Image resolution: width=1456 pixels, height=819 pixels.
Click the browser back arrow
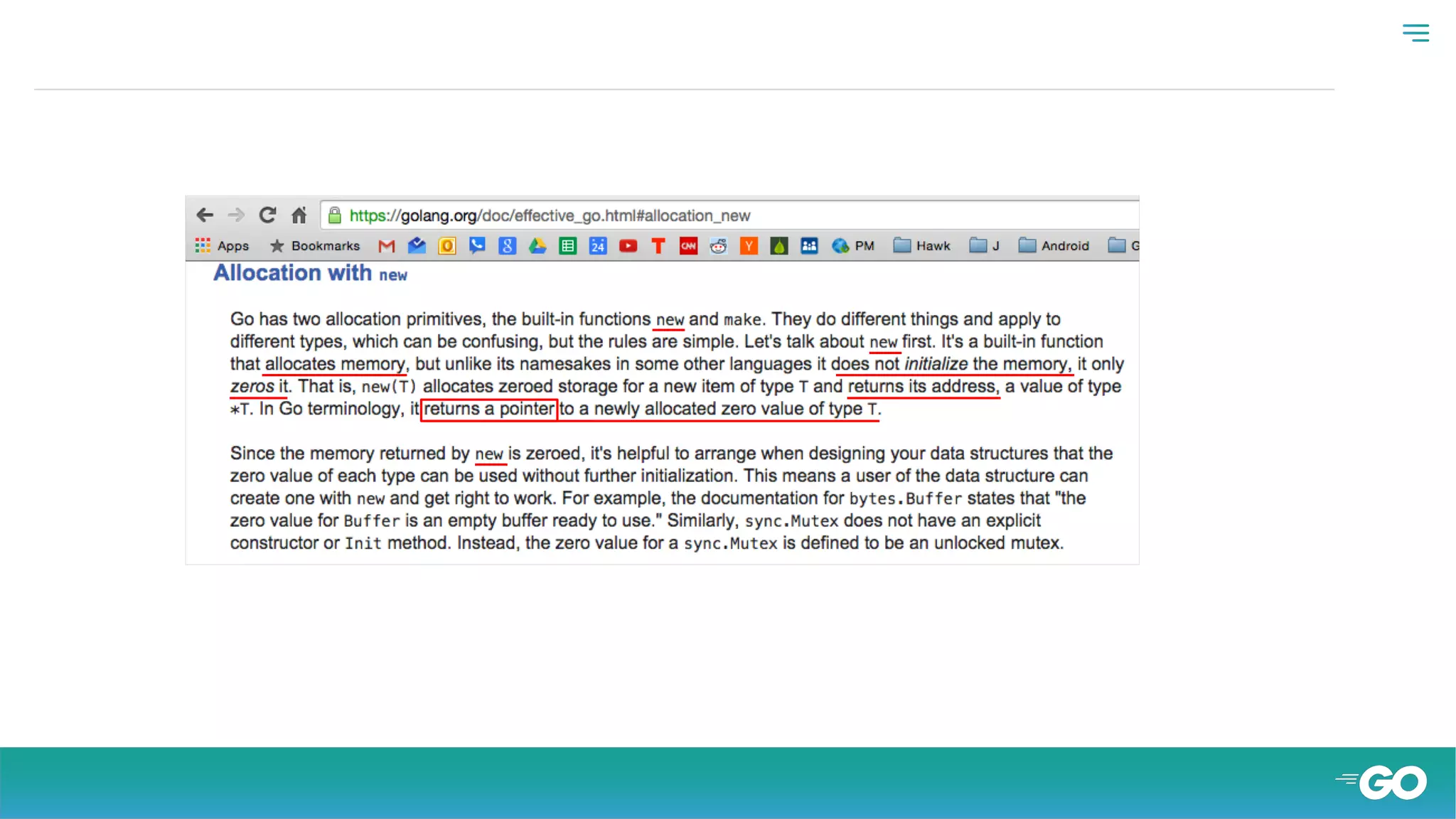click(205, 215)
